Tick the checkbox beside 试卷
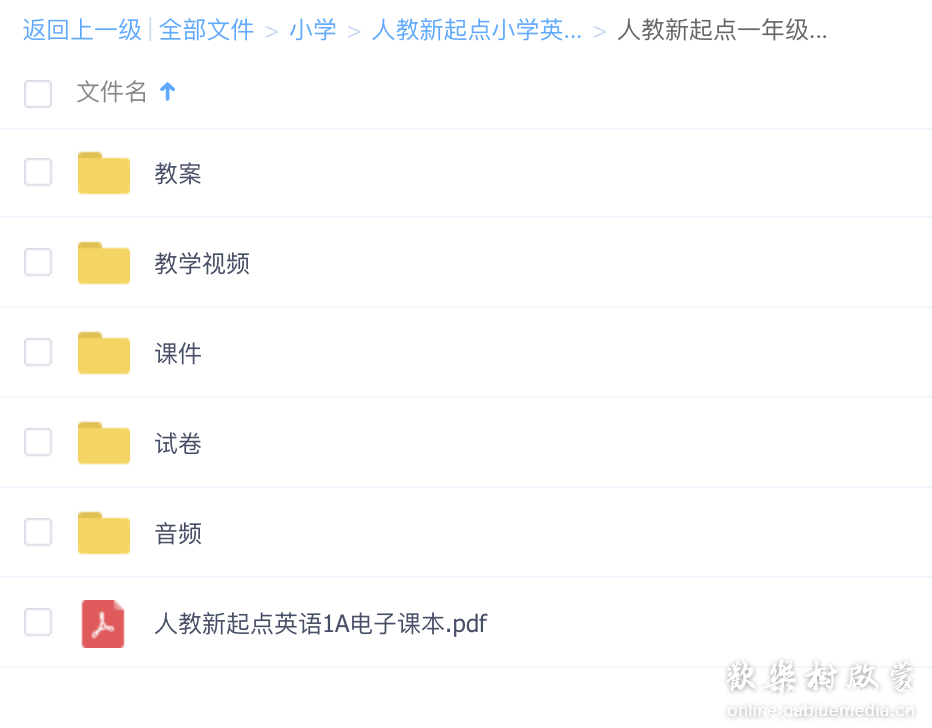This screenshot has height=728, width=932. [38, 442]
